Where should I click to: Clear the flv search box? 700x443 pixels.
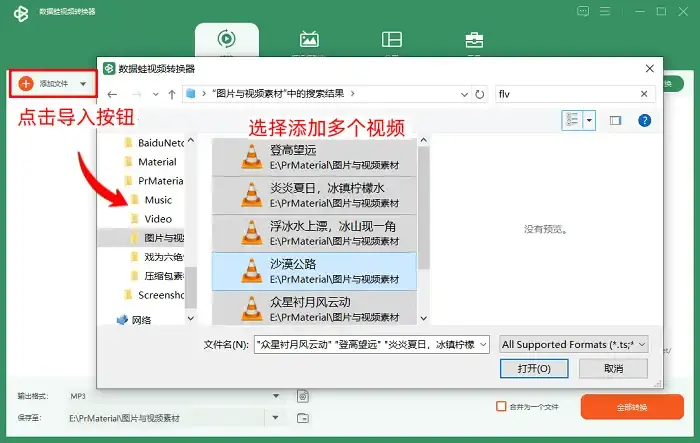(644, 94)
